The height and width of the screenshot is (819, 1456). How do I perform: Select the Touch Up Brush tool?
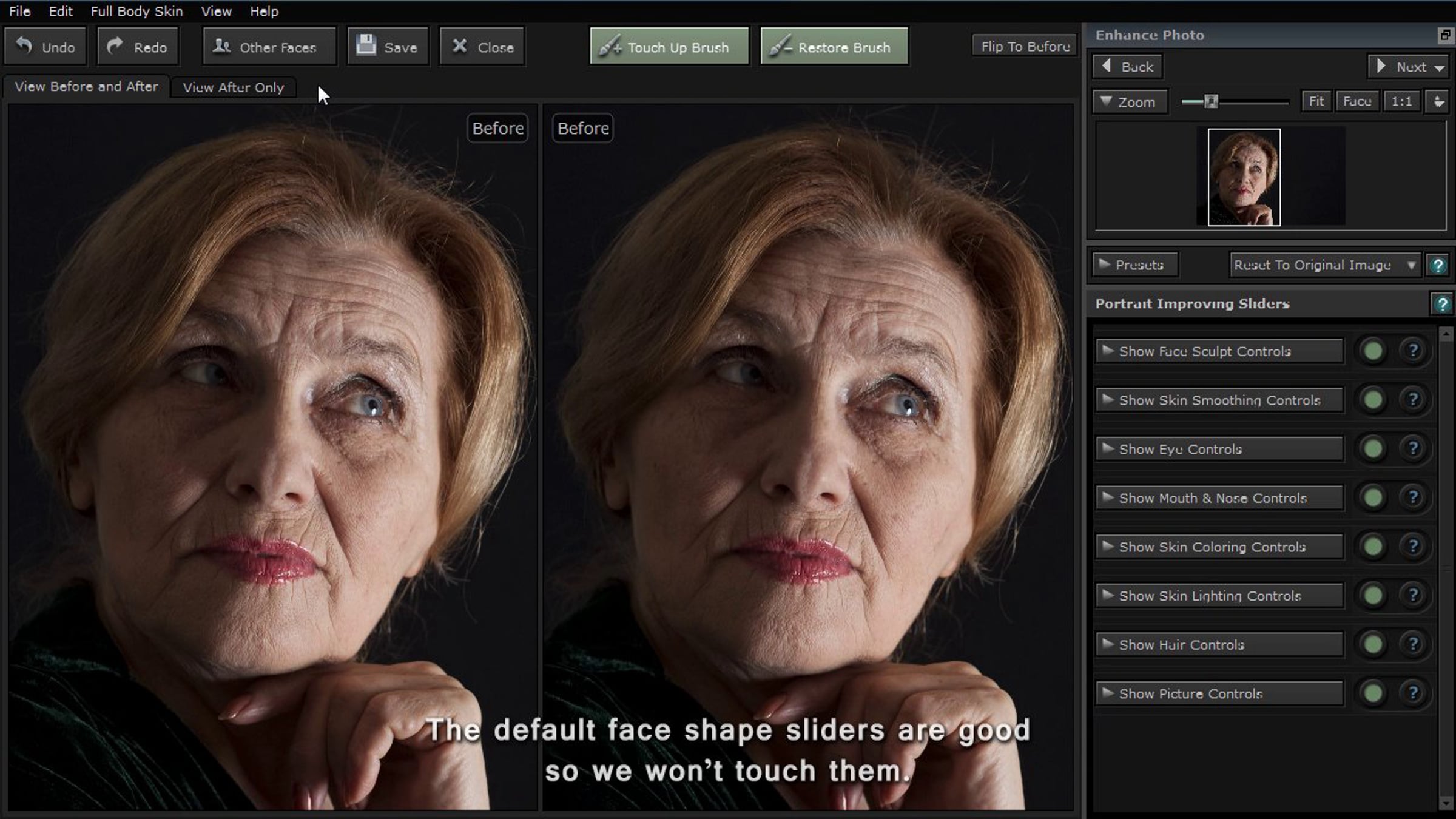coord(669,47)
